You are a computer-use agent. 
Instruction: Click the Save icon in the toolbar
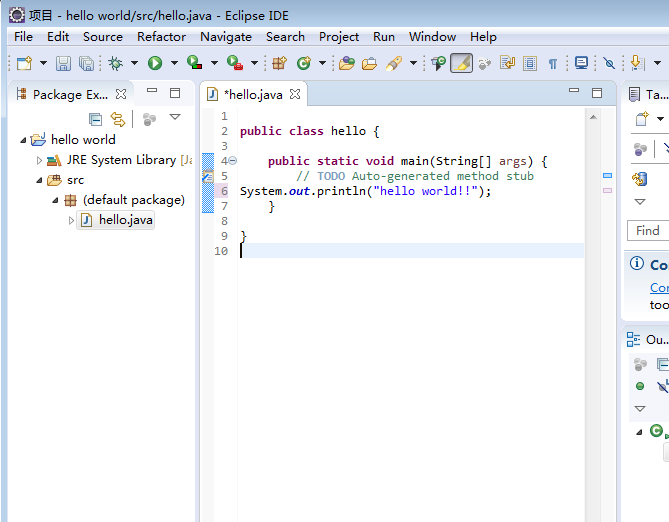tap(63, 63)
